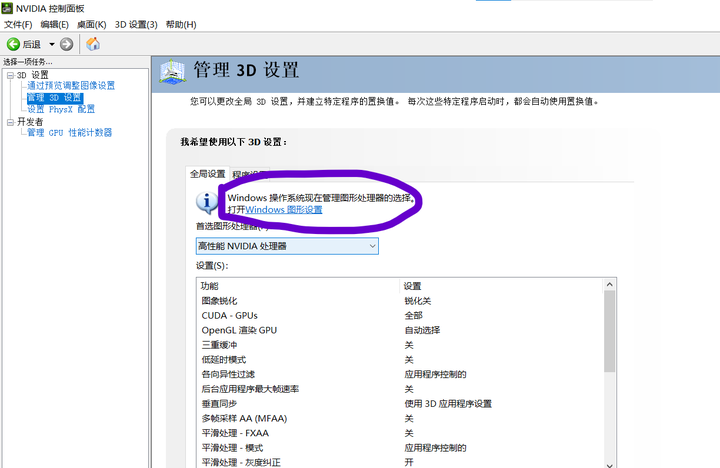Click the grey Forward arrow icon
The height and width of the screenshot is (468, 720).
(x=67, y=44)
